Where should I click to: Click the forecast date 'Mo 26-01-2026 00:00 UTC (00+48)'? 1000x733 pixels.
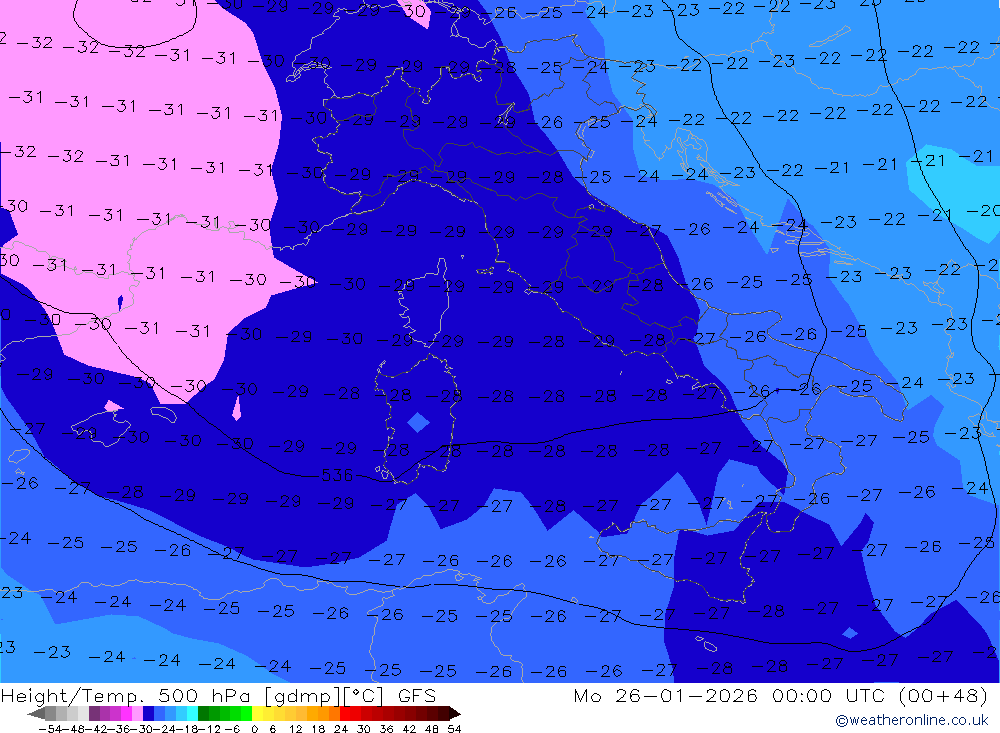click(x=781, y=695)
